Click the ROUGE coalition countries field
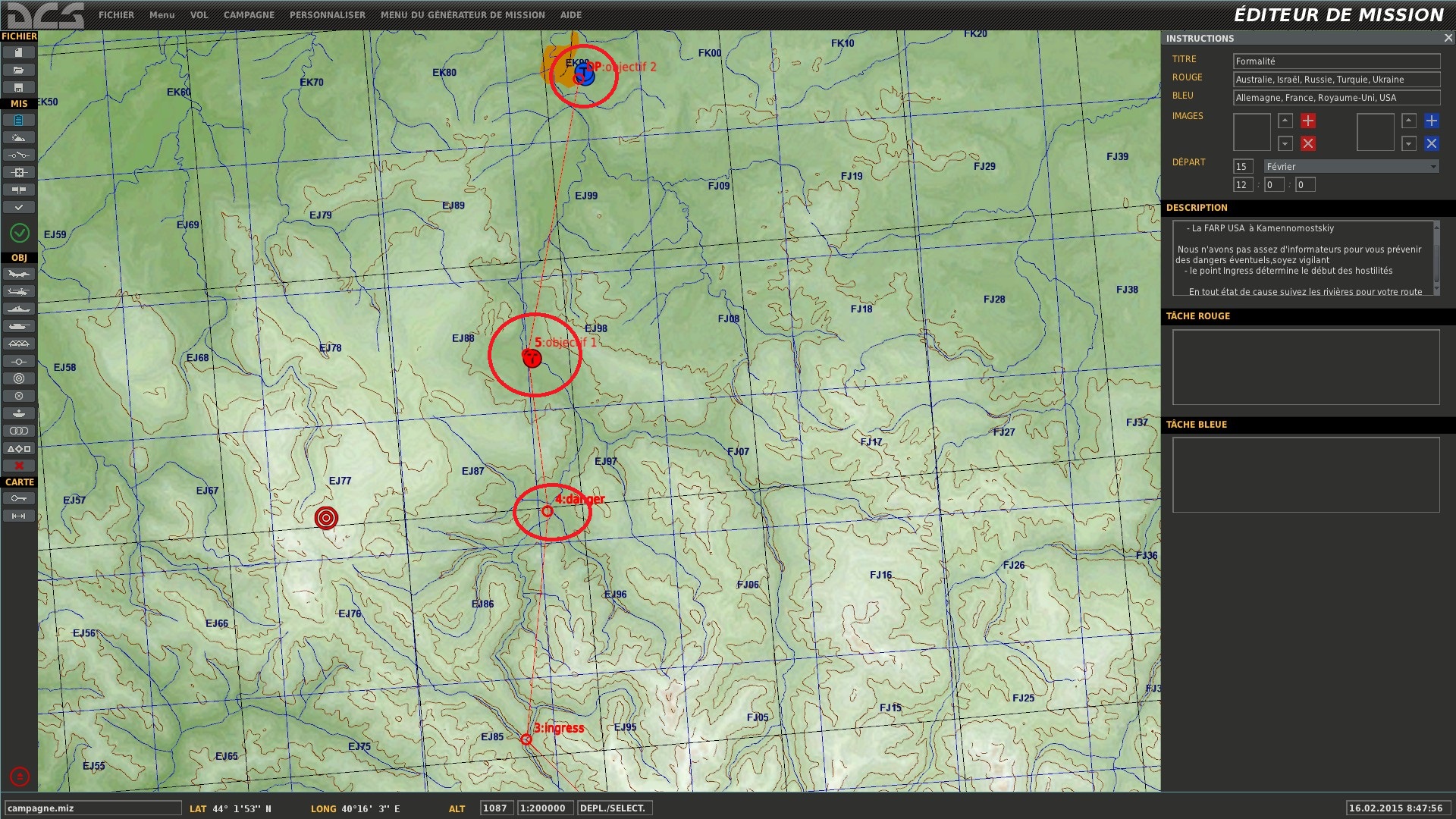This screenshot has width=1456, height=819. pyautogui.click(x=1336, y=80)
